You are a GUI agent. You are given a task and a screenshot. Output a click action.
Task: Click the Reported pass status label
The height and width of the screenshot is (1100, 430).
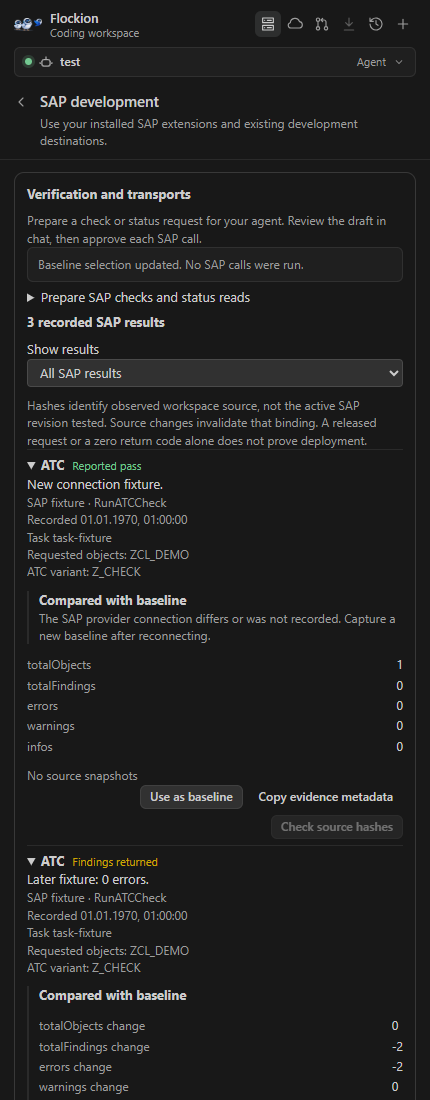107,466
